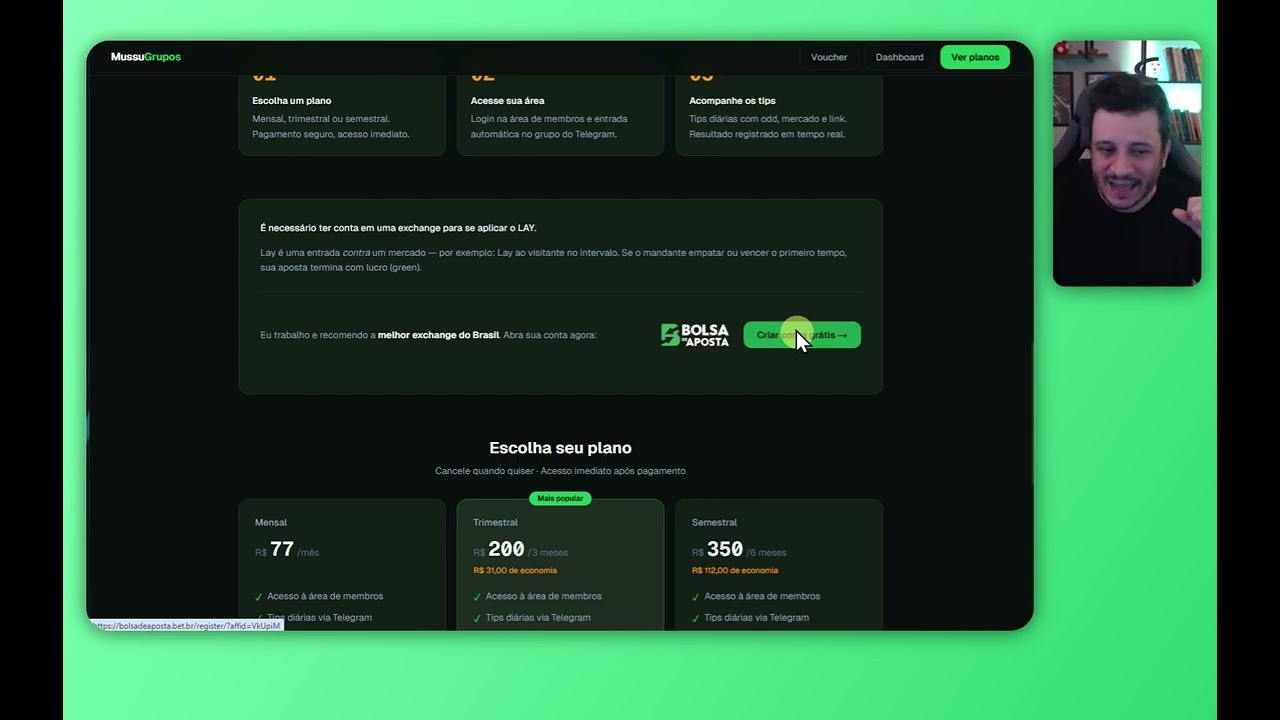Screen dimensions: 1280x720
Task: Open the Voucher page
Action: coord(829,57)
